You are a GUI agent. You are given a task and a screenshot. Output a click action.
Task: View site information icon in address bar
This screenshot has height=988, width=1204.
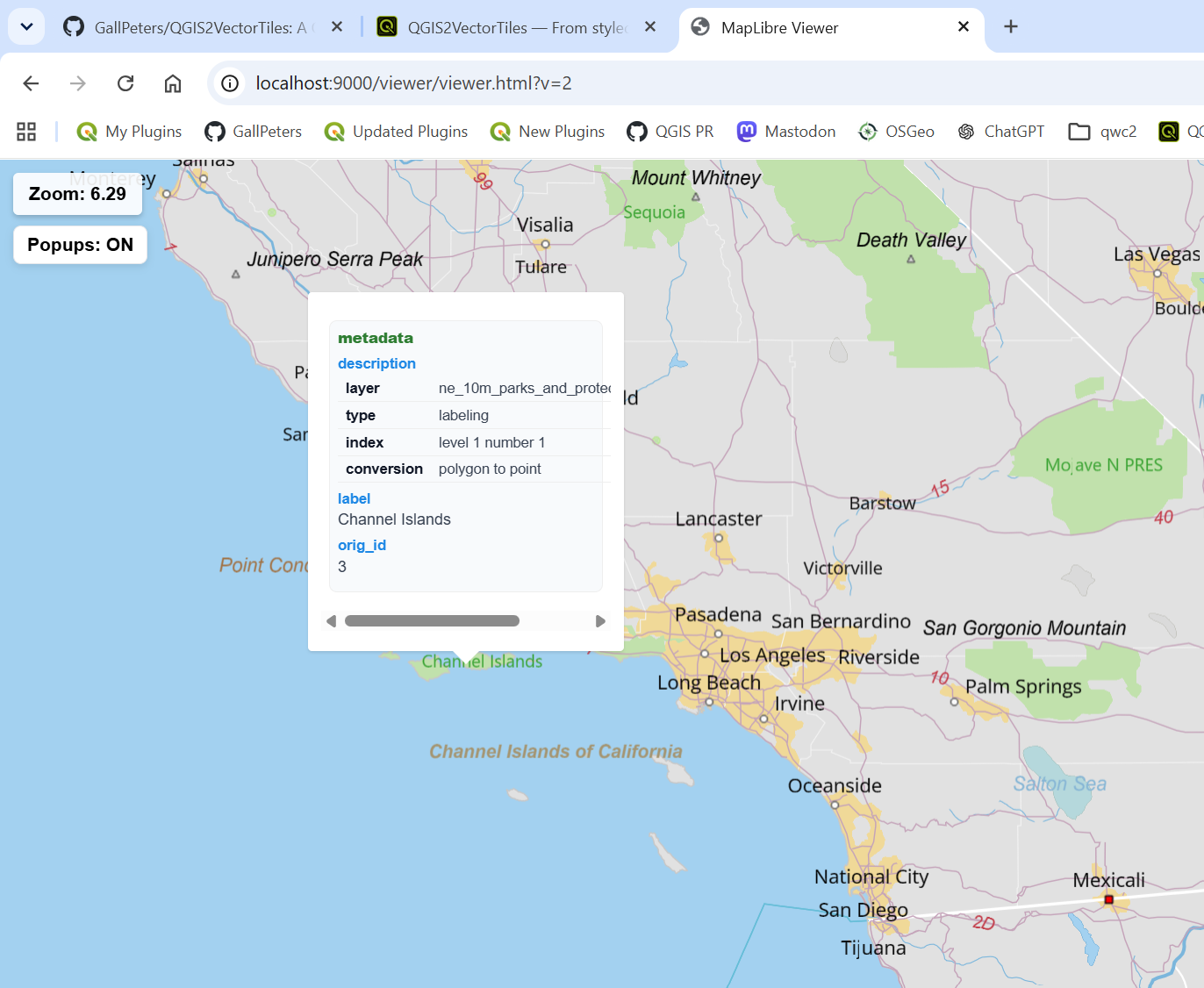[x=230, y=83]
